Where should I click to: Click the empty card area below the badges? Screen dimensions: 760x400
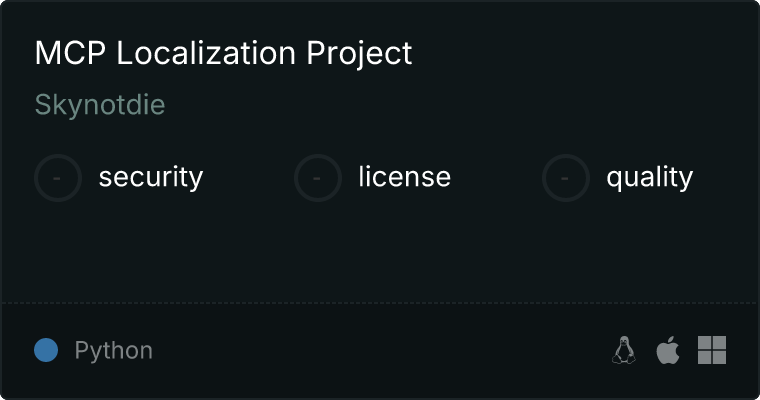[x=380, y=250]
